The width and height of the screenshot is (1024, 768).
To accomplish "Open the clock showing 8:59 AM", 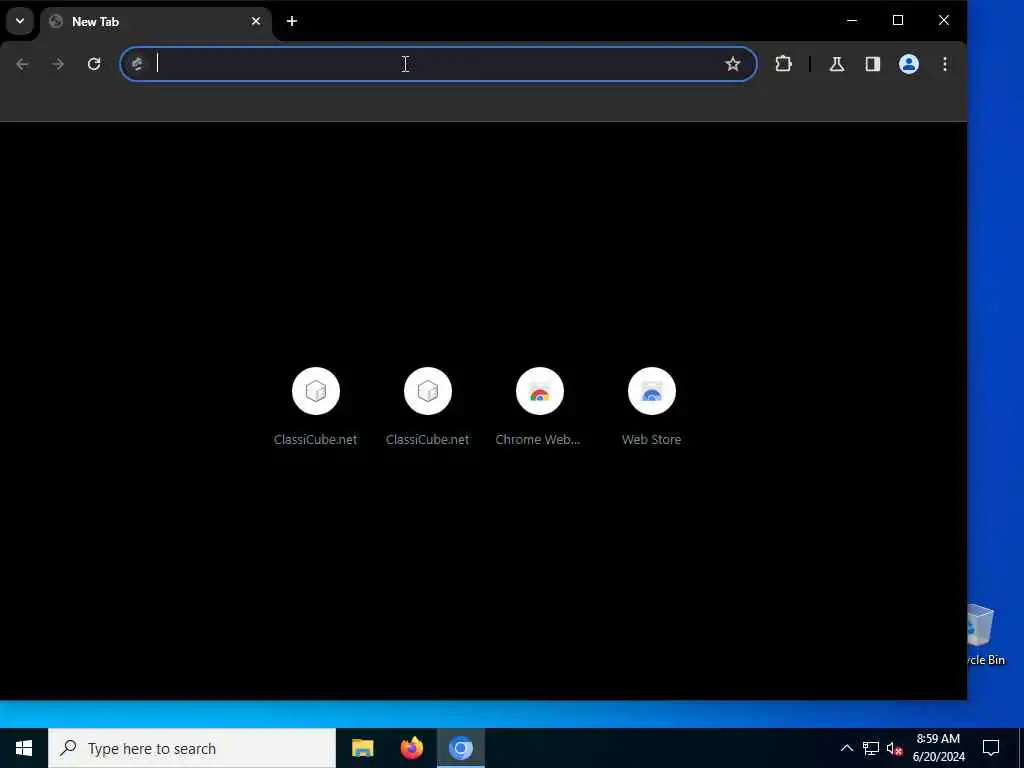I will (x=938, y=748).
